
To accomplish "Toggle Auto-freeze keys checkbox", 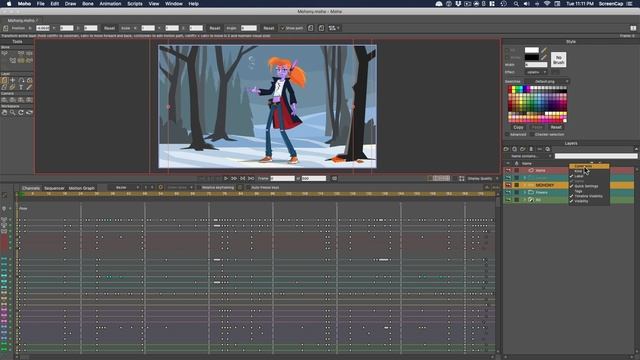I will pyautogui.click(x=248, y=188).
